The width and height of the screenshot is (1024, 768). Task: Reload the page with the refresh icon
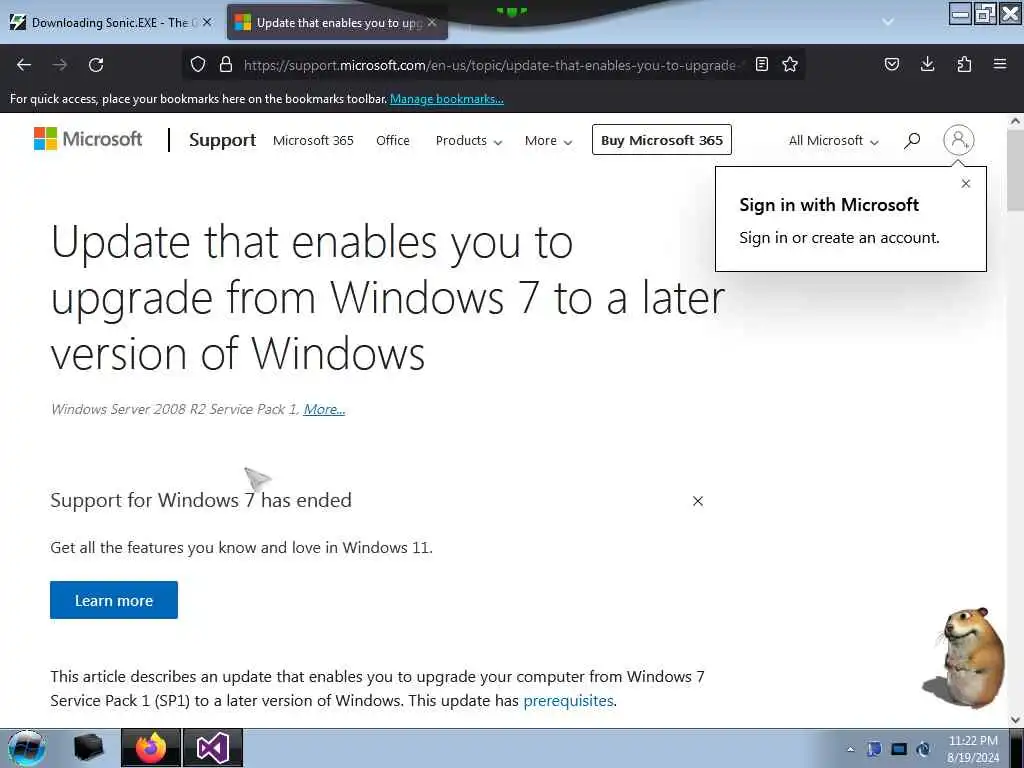(96, 65)
